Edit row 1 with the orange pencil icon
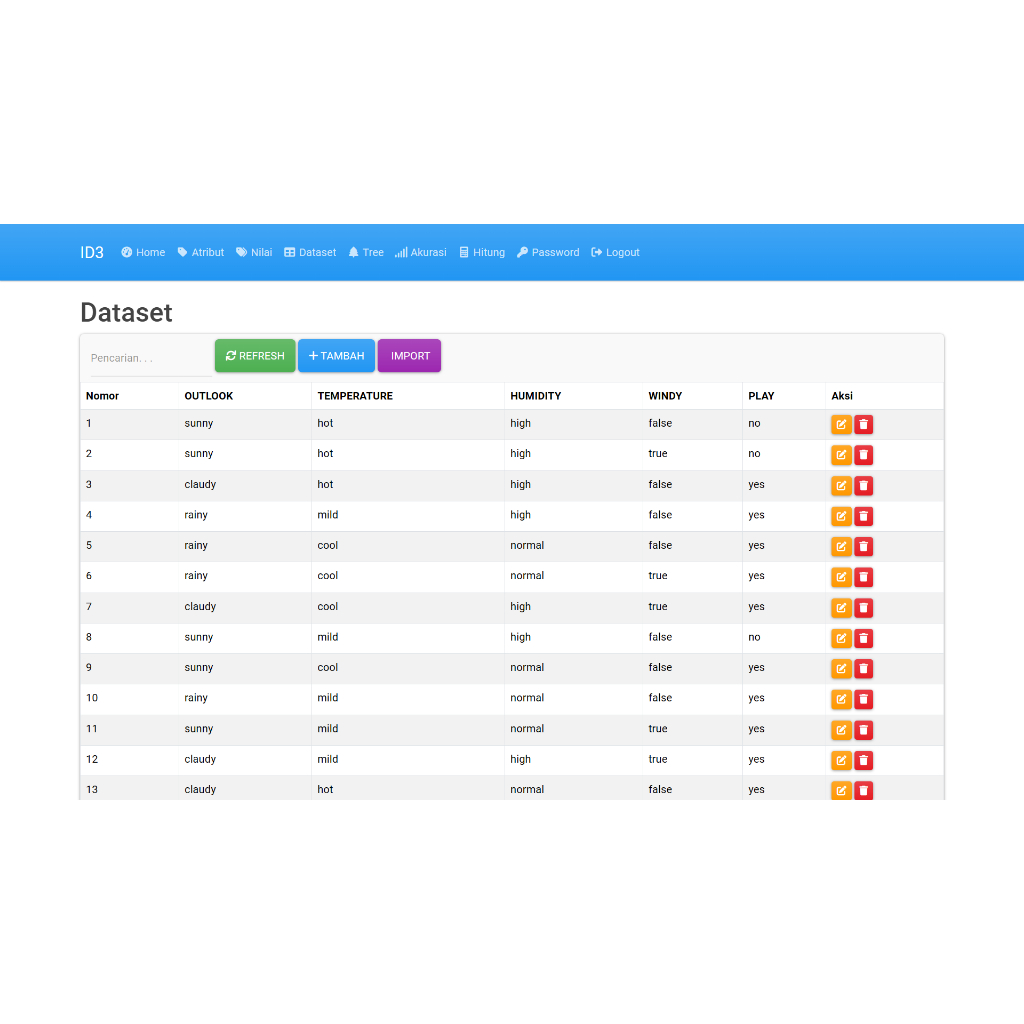Viewport: 1024px width, 1024px height. pyautogui.click(x=841, y=424)
